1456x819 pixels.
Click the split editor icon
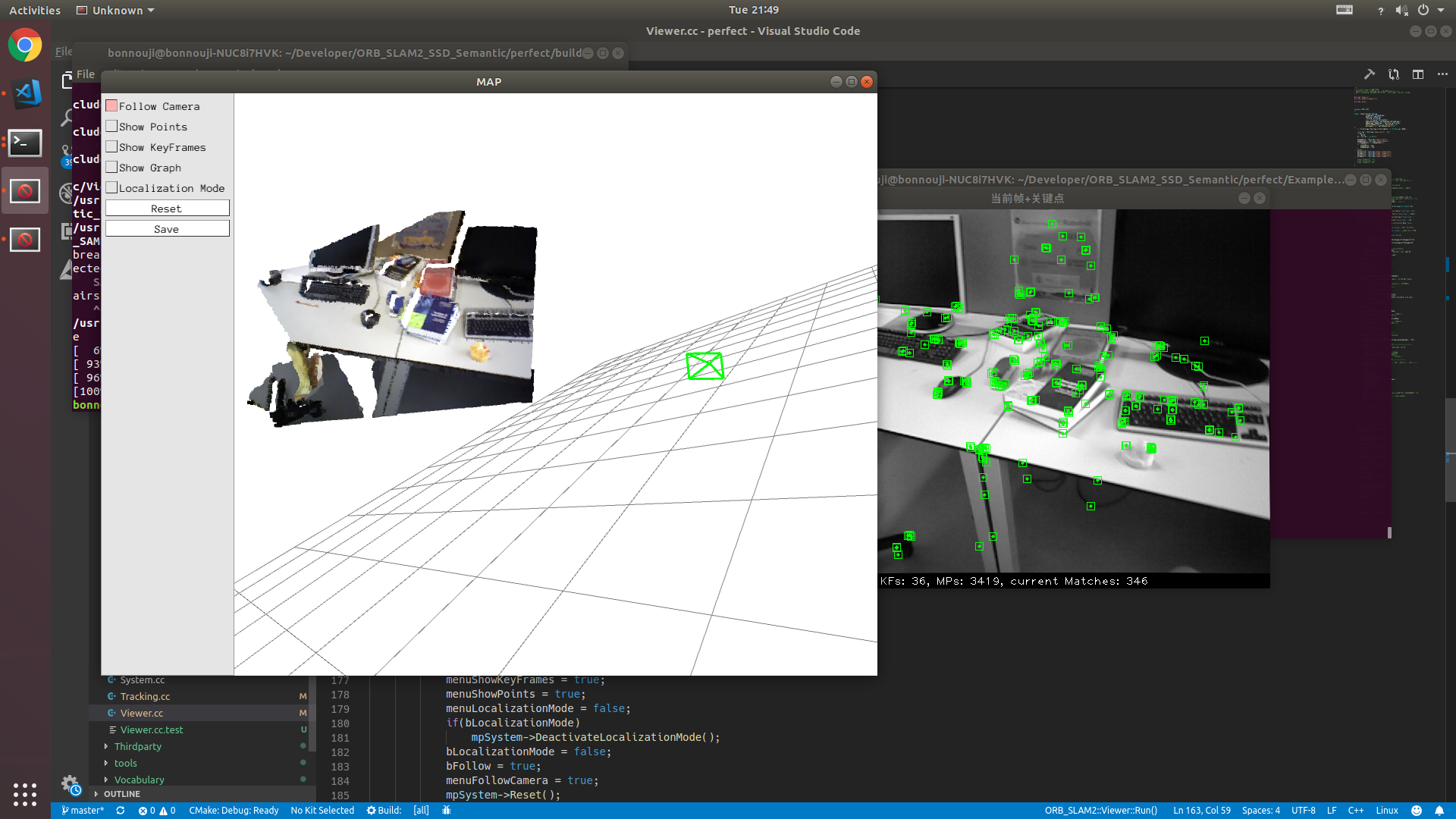tap(1418, 74)
